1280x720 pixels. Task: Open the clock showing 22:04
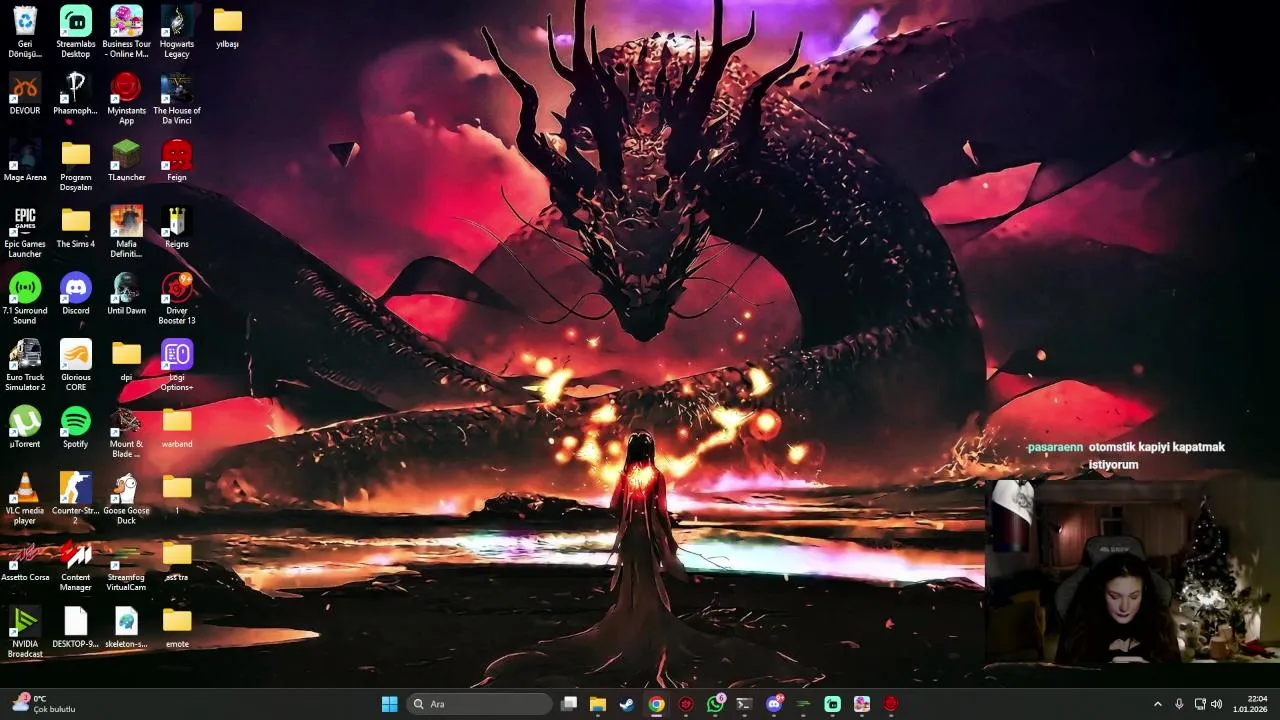click(1251, 704)
